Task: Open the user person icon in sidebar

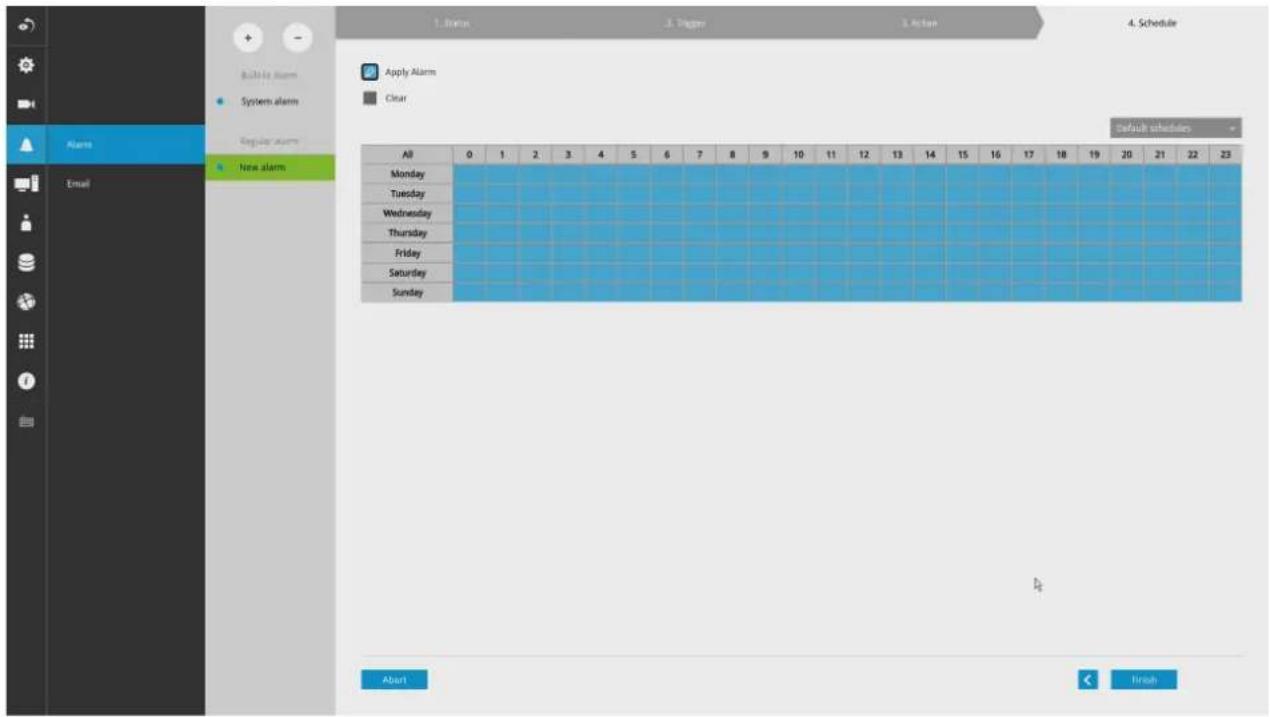Action: [26, 223]
